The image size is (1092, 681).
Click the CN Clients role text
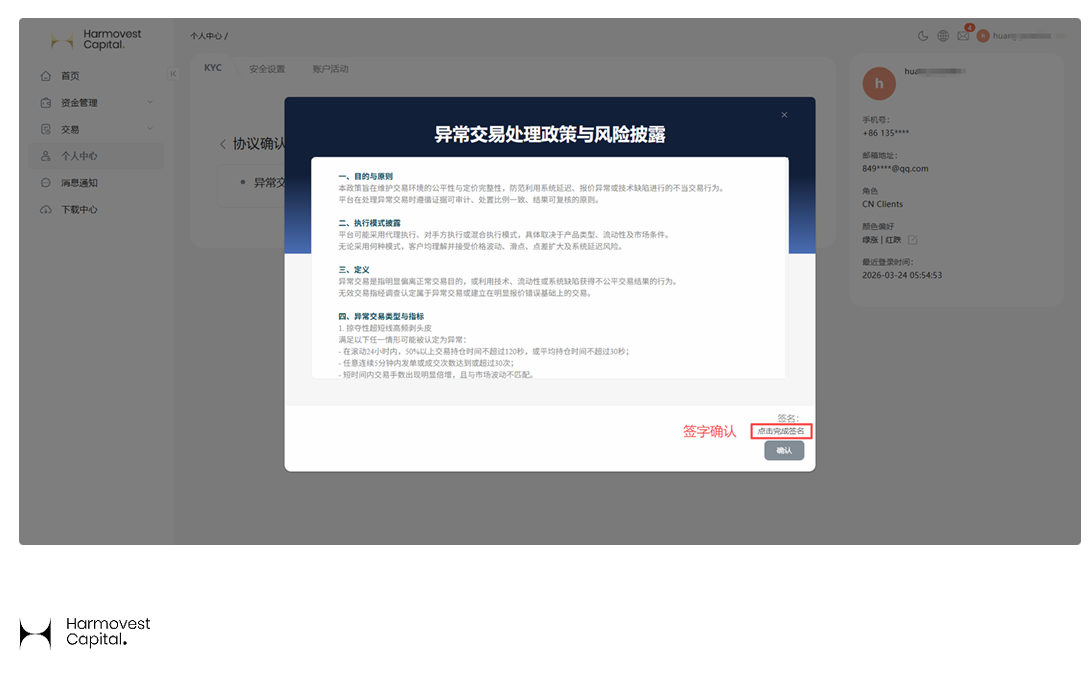(x=882, y=204)
